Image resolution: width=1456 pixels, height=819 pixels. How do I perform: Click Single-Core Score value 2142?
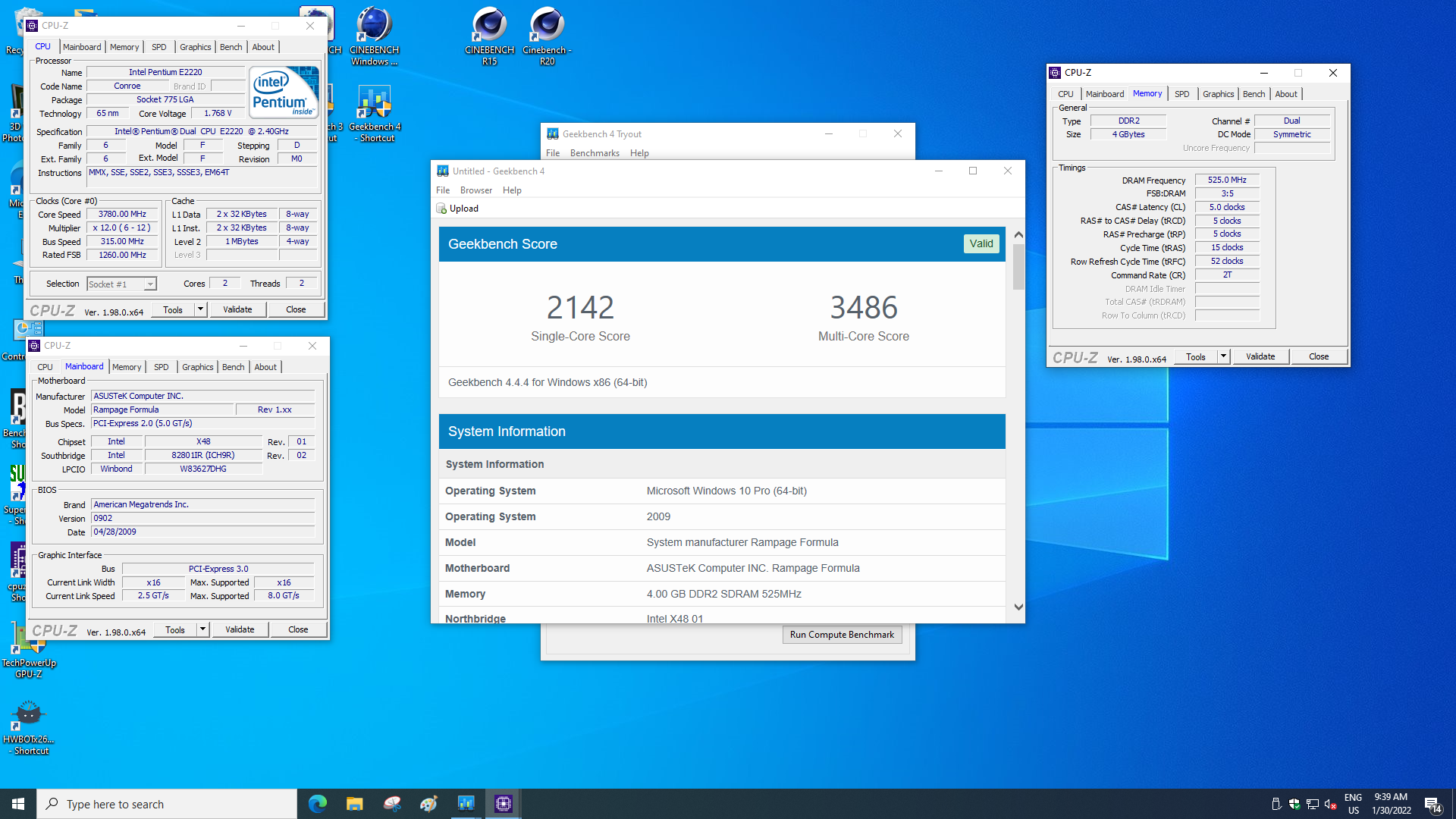point(580,307)
